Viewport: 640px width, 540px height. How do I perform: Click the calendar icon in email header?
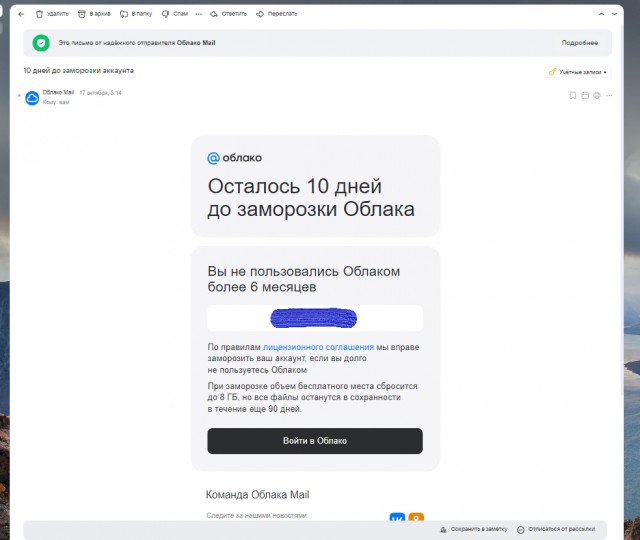coord(585,96)
